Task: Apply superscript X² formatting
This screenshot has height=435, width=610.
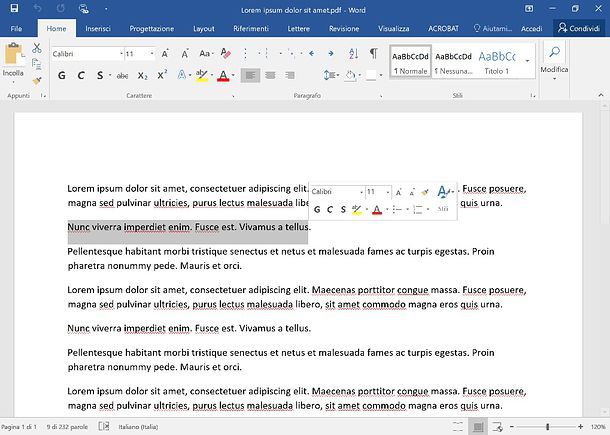Action: pyautogui.click(x=162, y=75)
